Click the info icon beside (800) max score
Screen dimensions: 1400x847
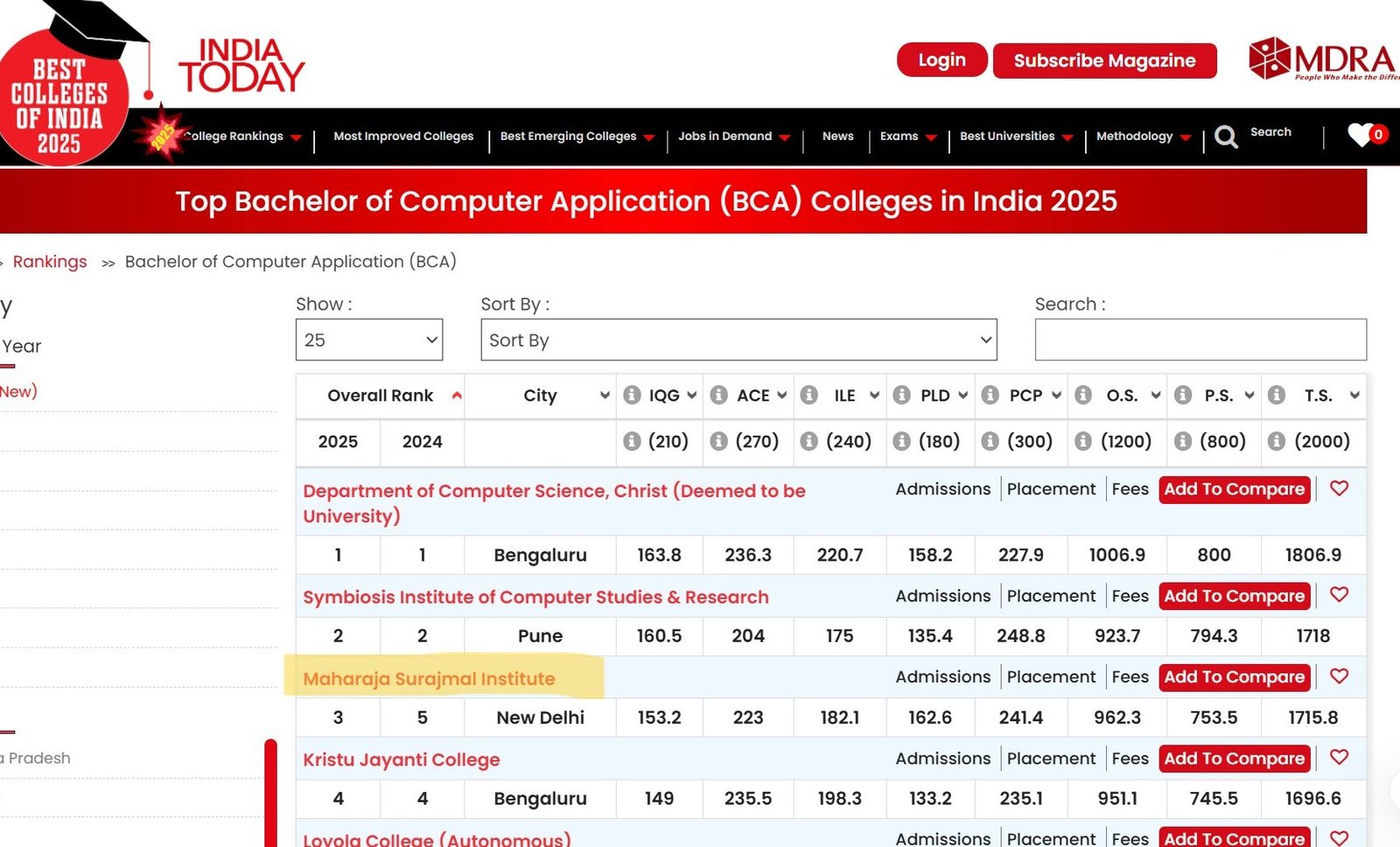[x=1183, y=441]
